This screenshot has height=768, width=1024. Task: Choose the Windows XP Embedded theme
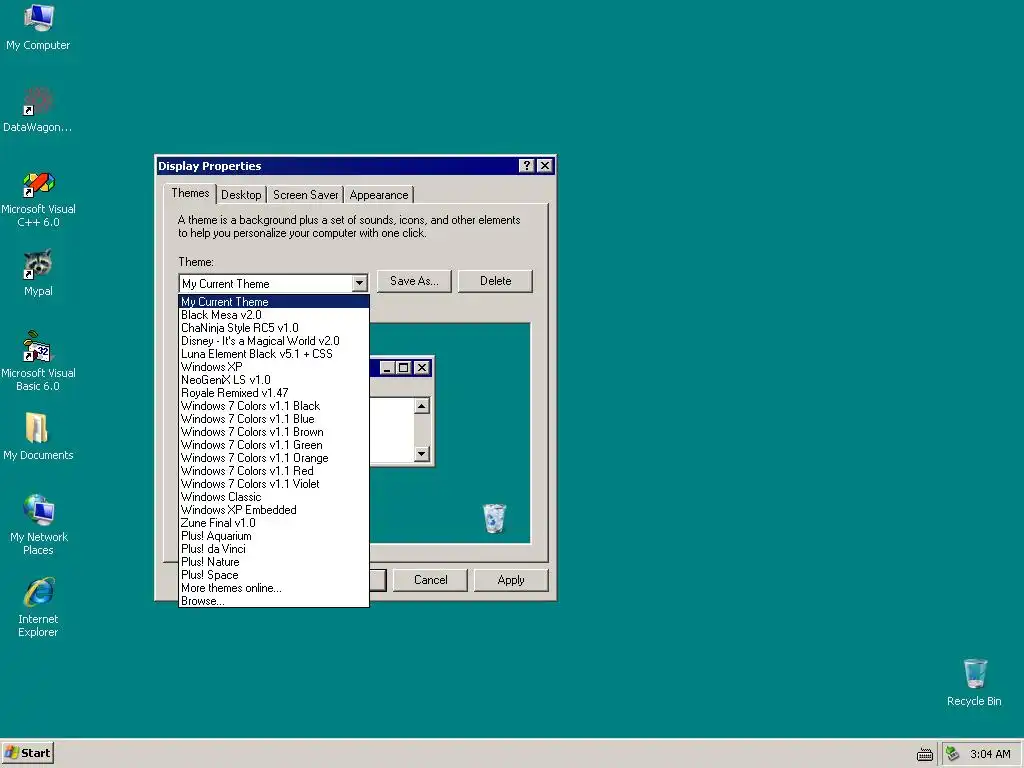[274, 510]
